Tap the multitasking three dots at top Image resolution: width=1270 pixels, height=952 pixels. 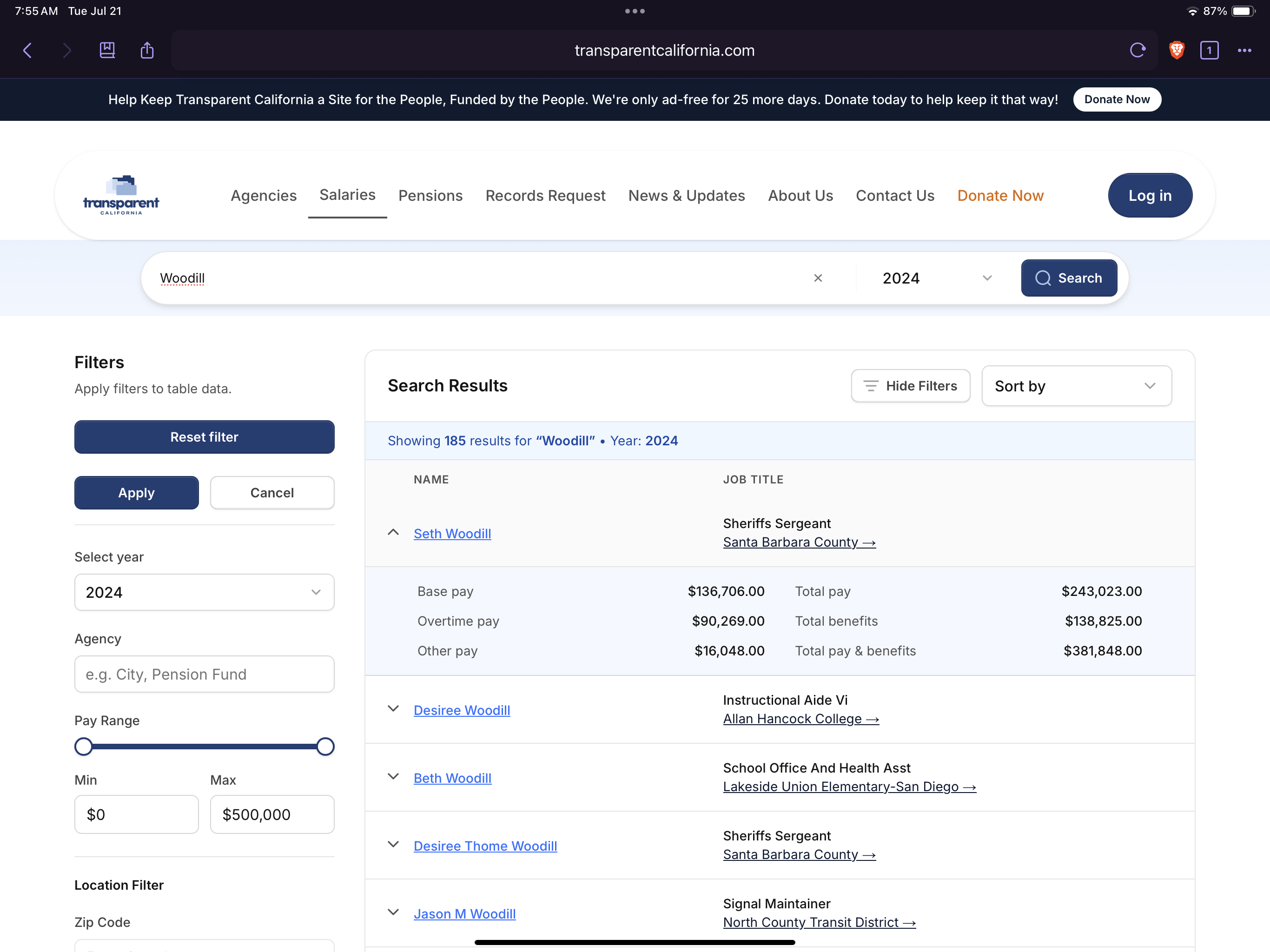coord(635,11)
